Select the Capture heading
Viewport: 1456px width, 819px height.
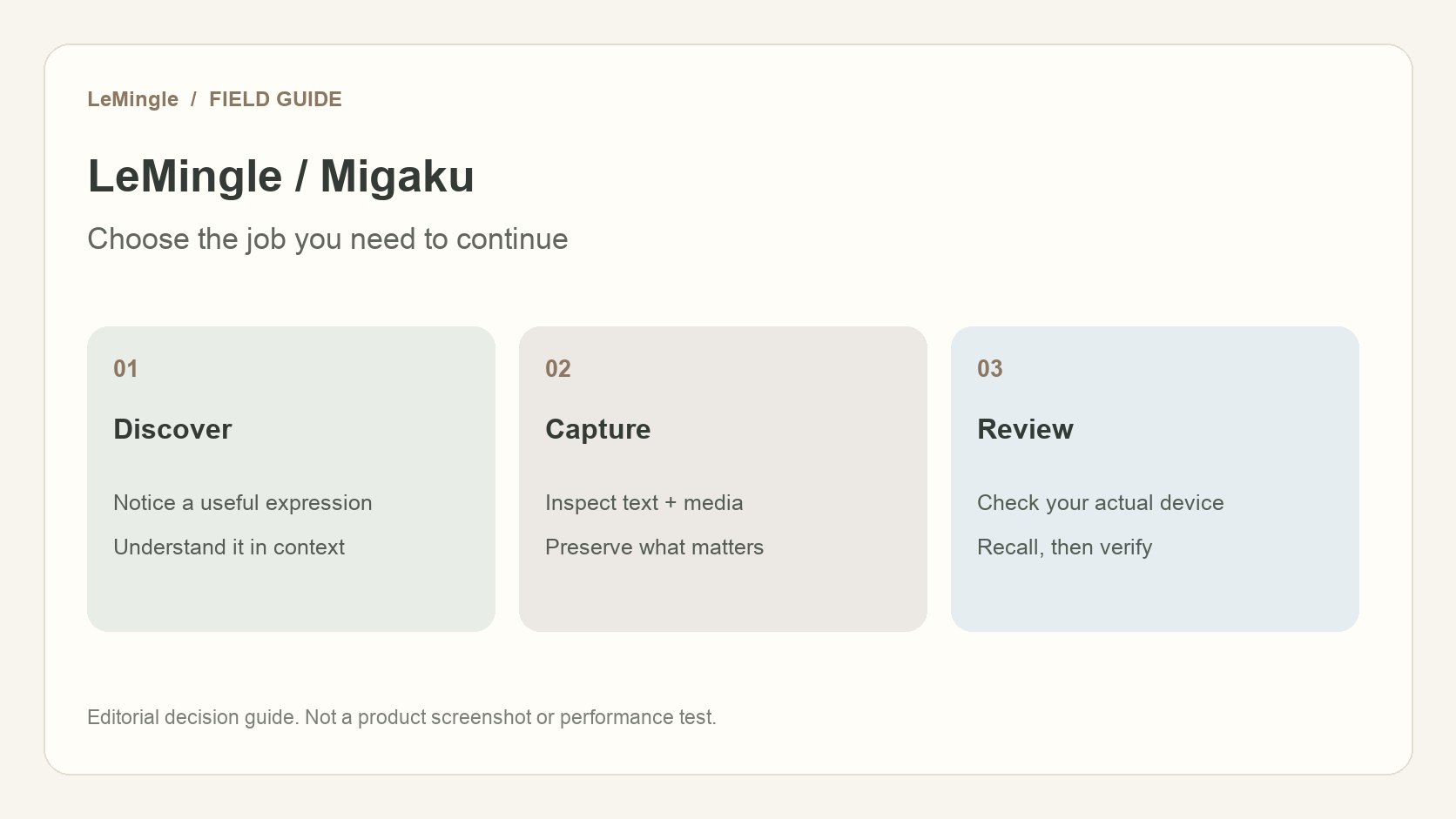click(x=597, y=429)
